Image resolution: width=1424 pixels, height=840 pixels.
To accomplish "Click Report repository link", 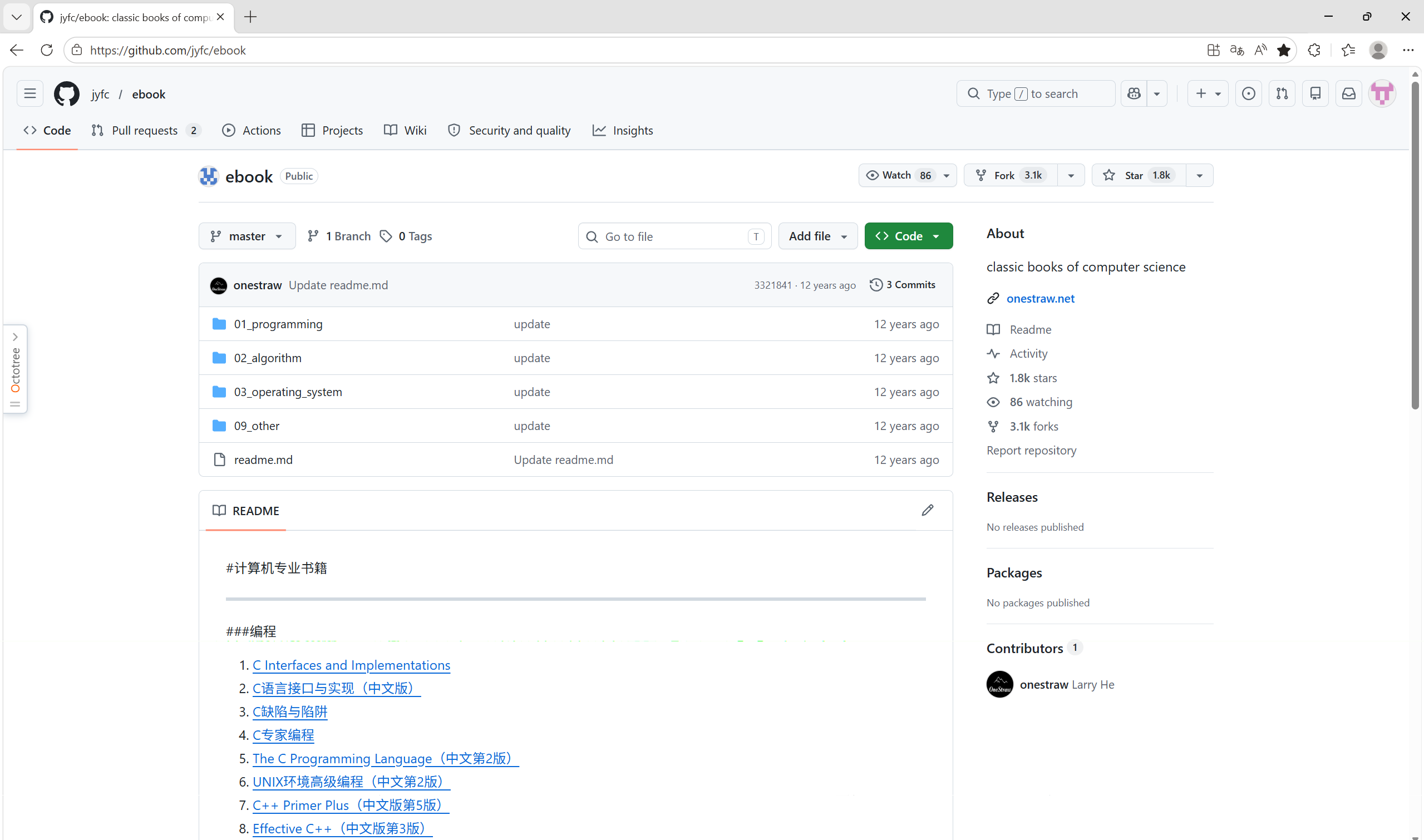I will point(1031,451).
